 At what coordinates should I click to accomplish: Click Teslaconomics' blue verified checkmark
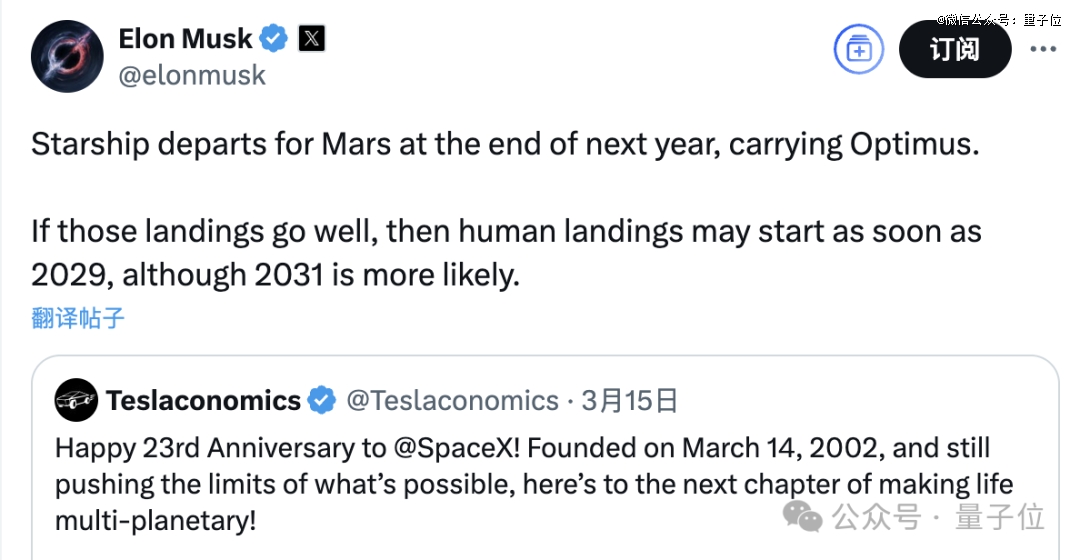tap(321, 400)
